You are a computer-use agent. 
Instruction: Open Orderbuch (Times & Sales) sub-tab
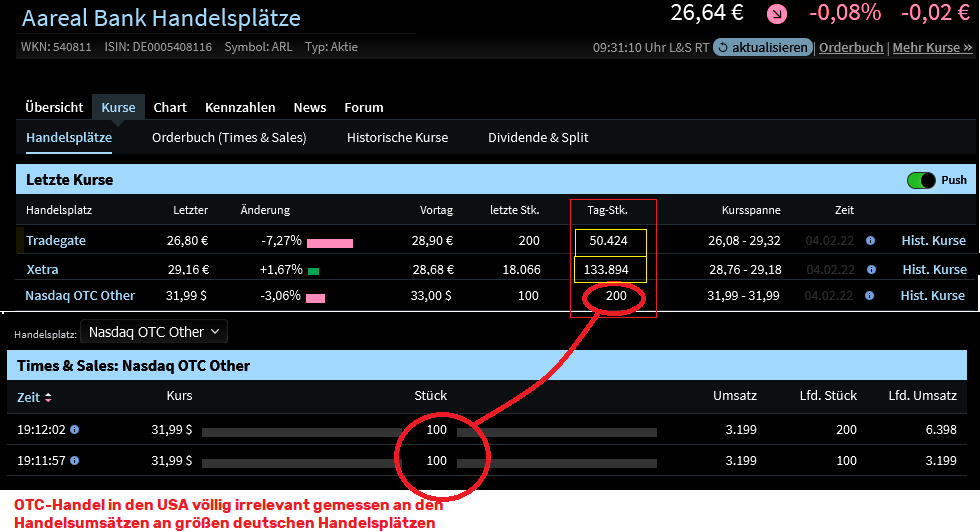click(x=229, y=138)
